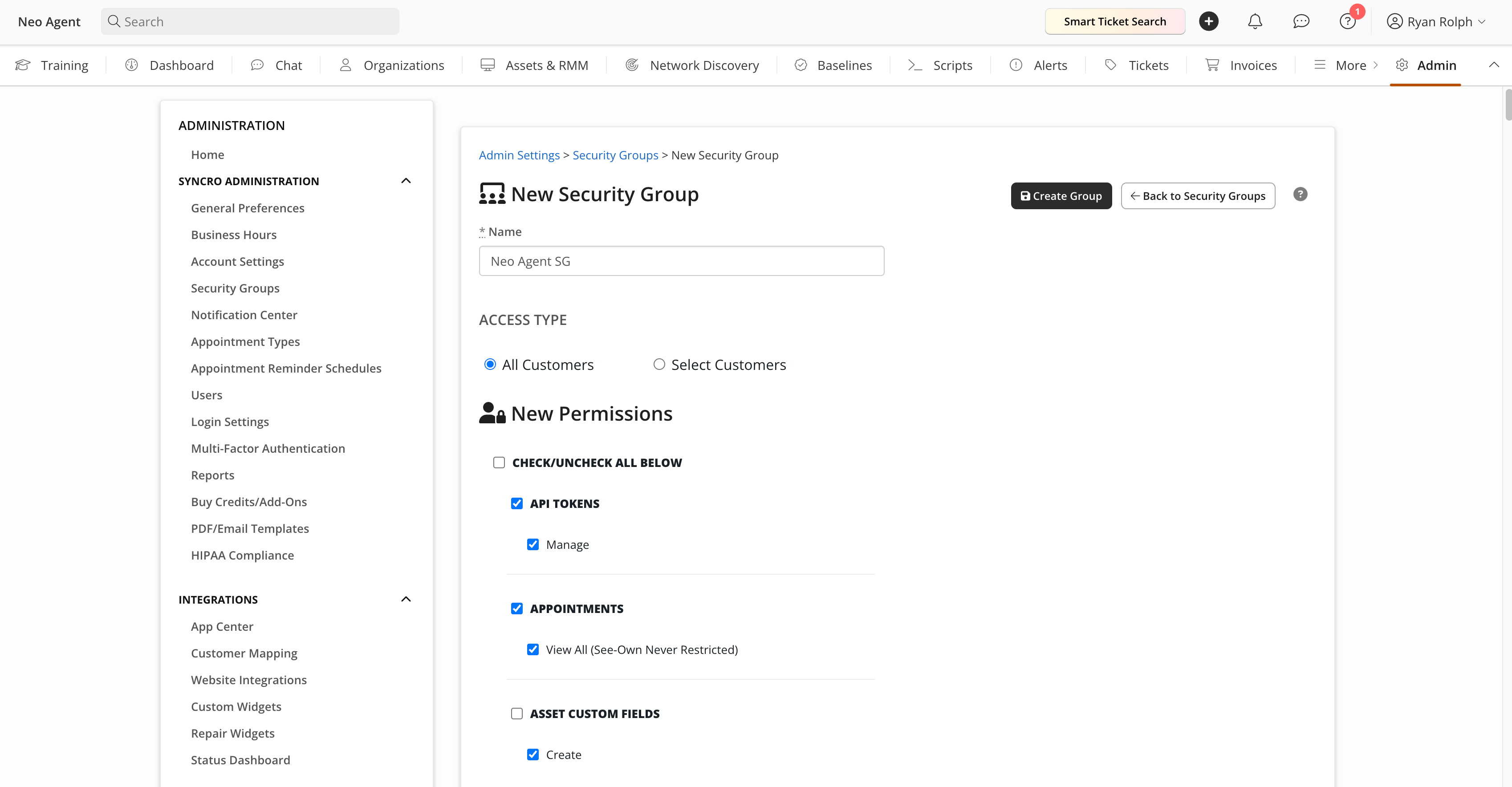Click the Neo Agent brand name
This screenshot has height=787, width=1512.
(49, 22)
